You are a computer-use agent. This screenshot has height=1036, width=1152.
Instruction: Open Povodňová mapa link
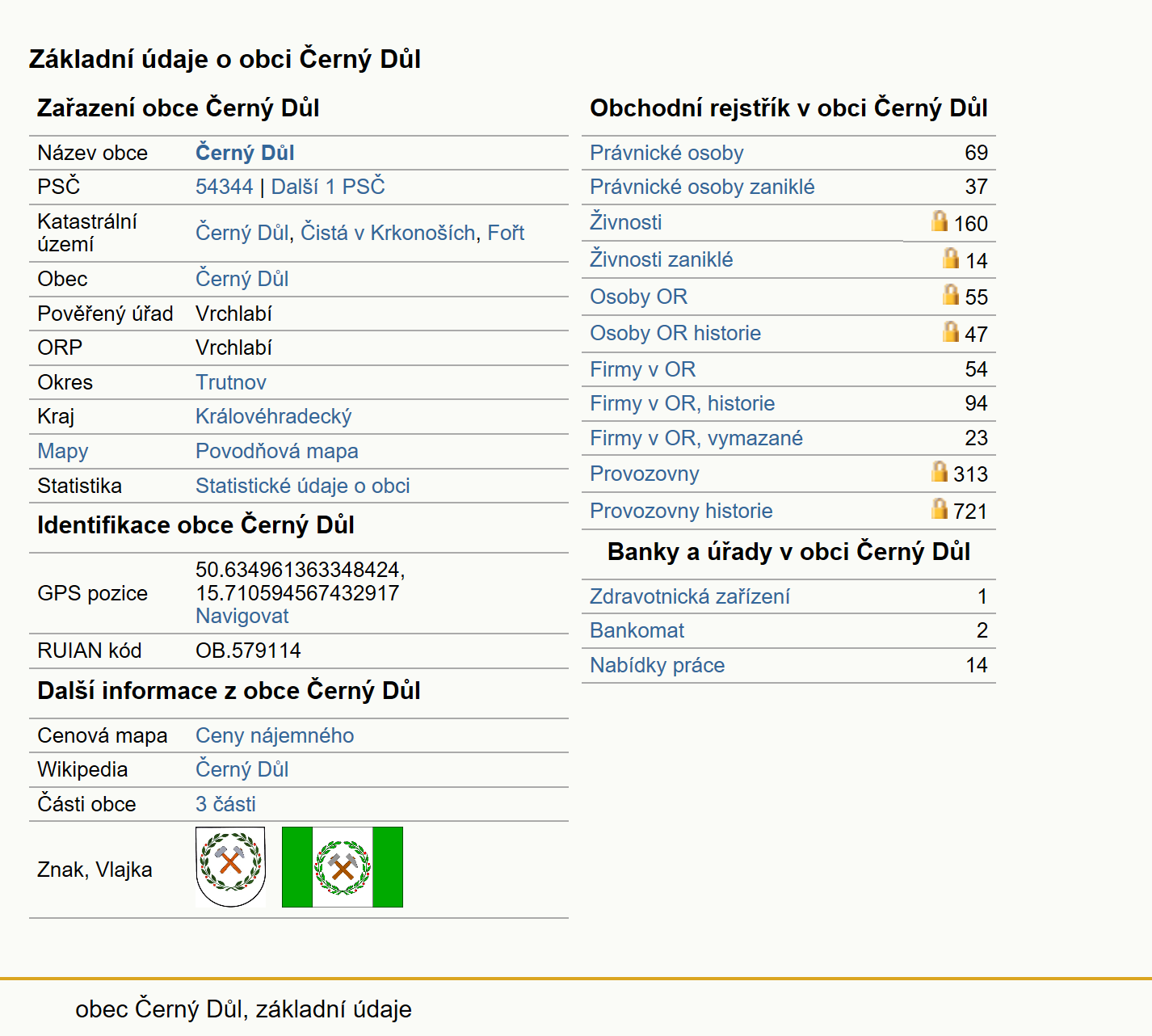(277, 451)
